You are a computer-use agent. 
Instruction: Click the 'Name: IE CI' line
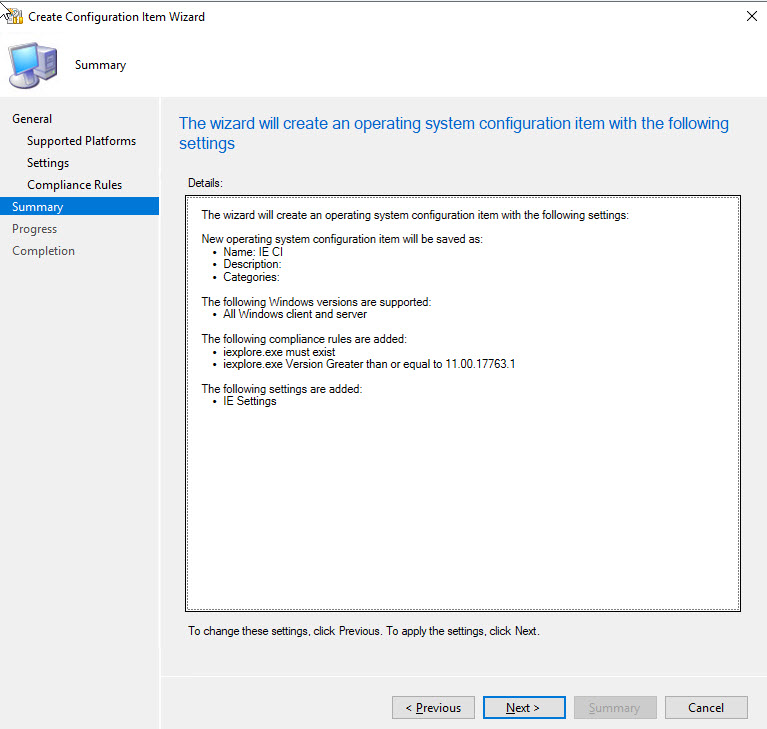pyautogui.click(x=253, y=252)
